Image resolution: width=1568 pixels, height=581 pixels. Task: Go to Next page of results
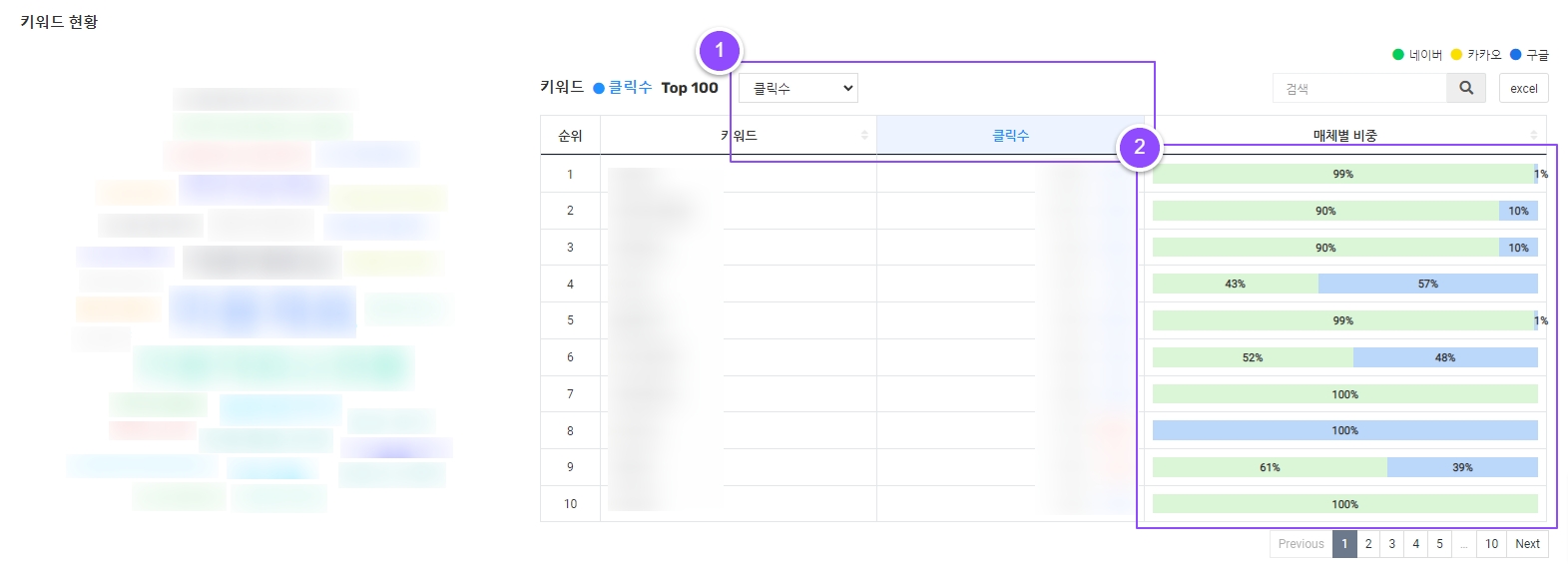(1527, 544)
